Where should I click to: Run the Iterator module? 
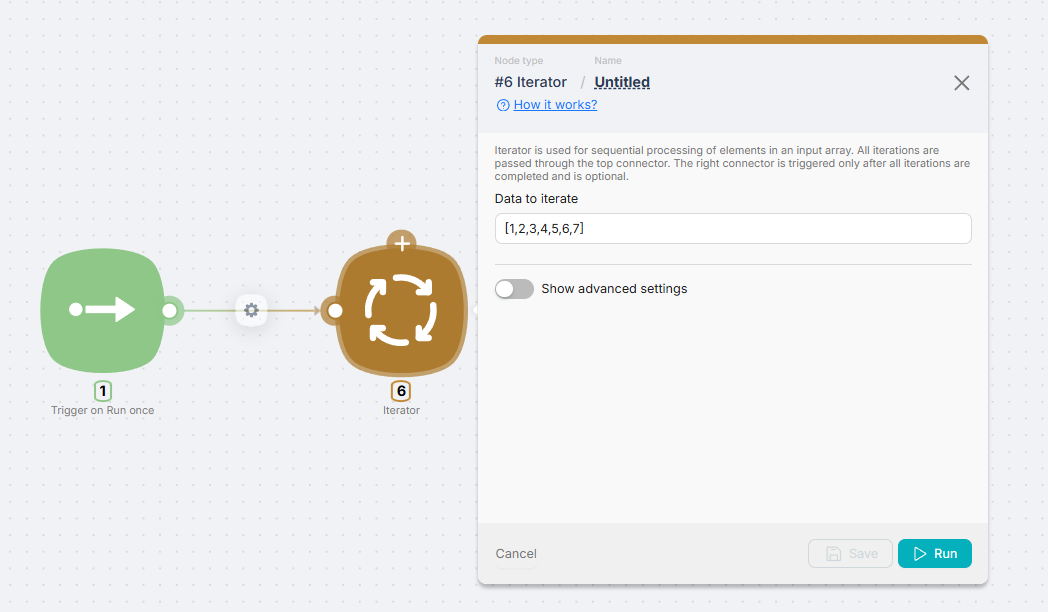[x=934, y=553]
